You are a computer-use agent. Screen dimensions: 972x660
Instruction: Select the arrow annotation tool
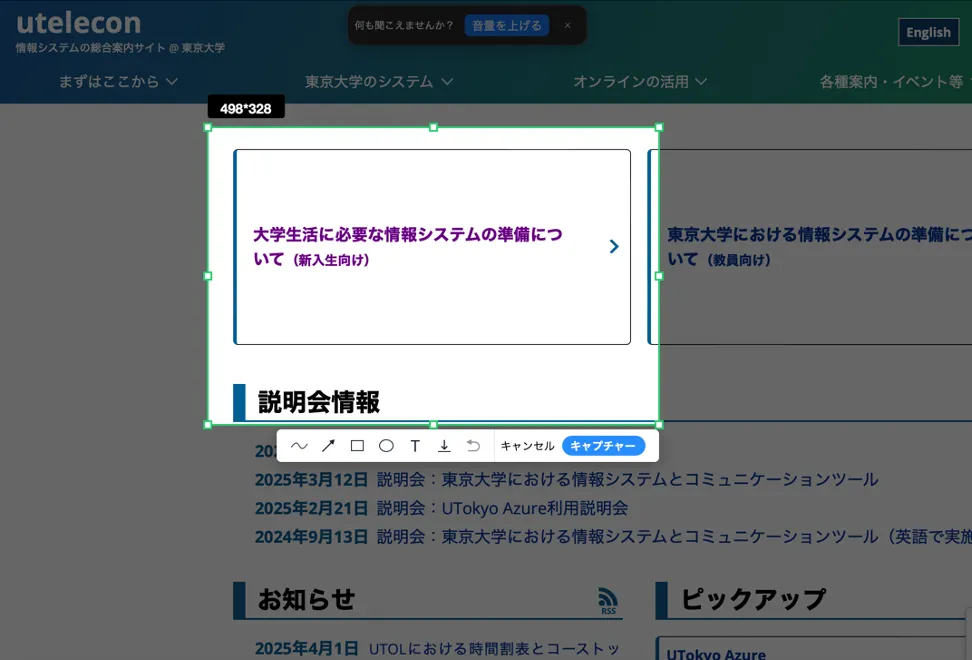328,446
